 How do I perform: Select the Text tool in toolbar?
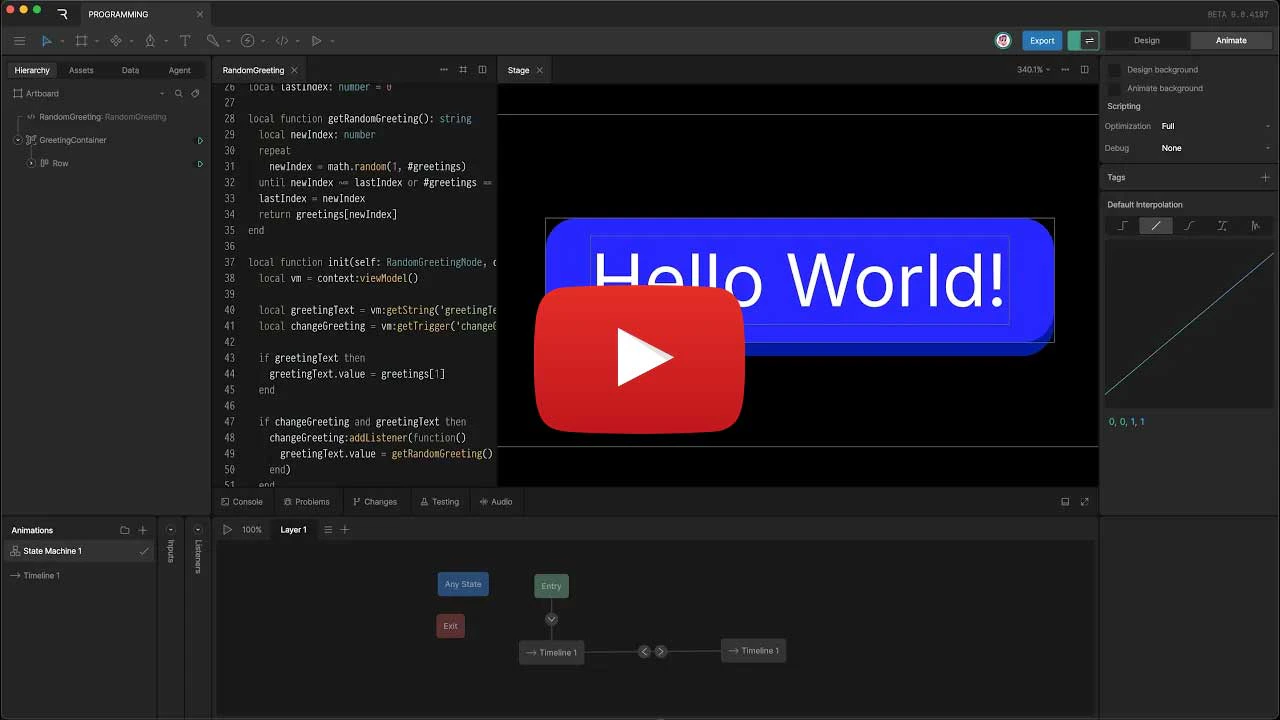click(x=185, y=41)
